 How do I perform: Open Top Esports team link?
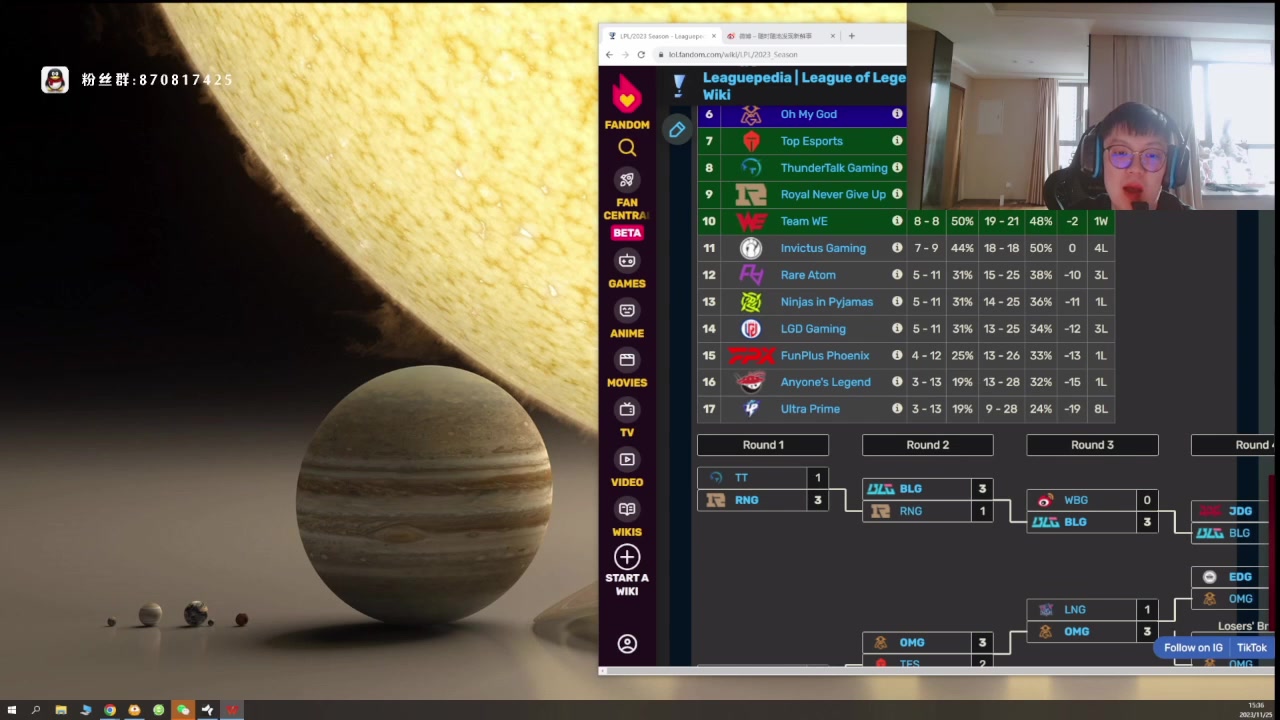coord(811,141)
